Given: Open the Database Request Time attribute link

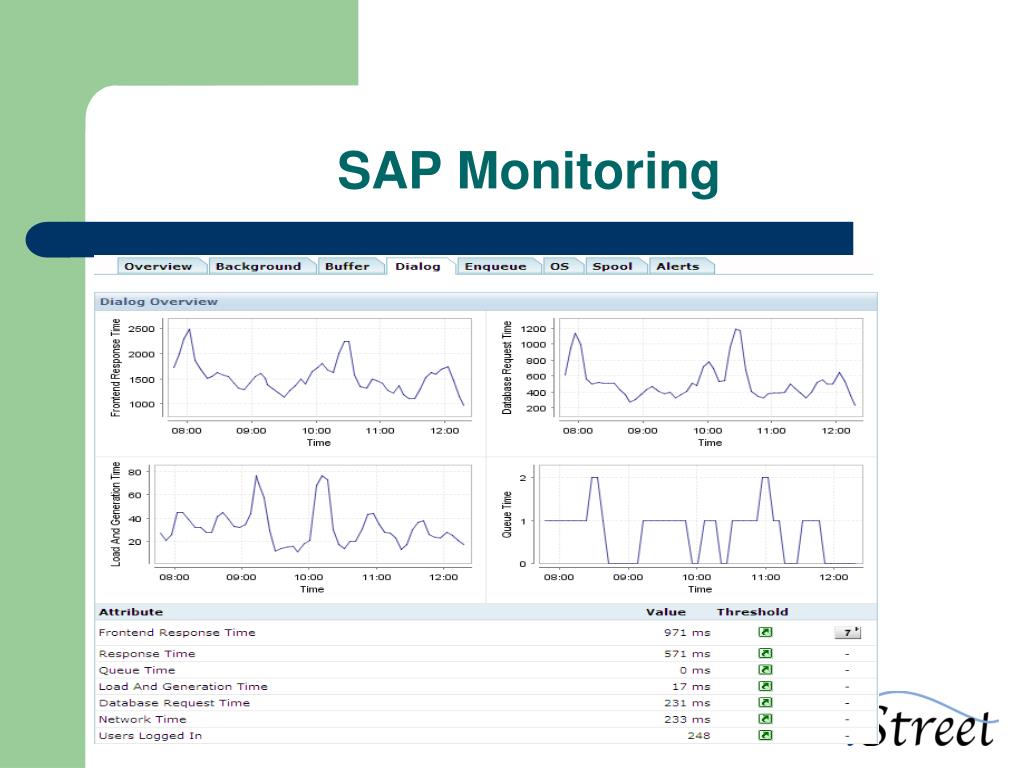Looking at the screenshot, I should click(174, 703).
